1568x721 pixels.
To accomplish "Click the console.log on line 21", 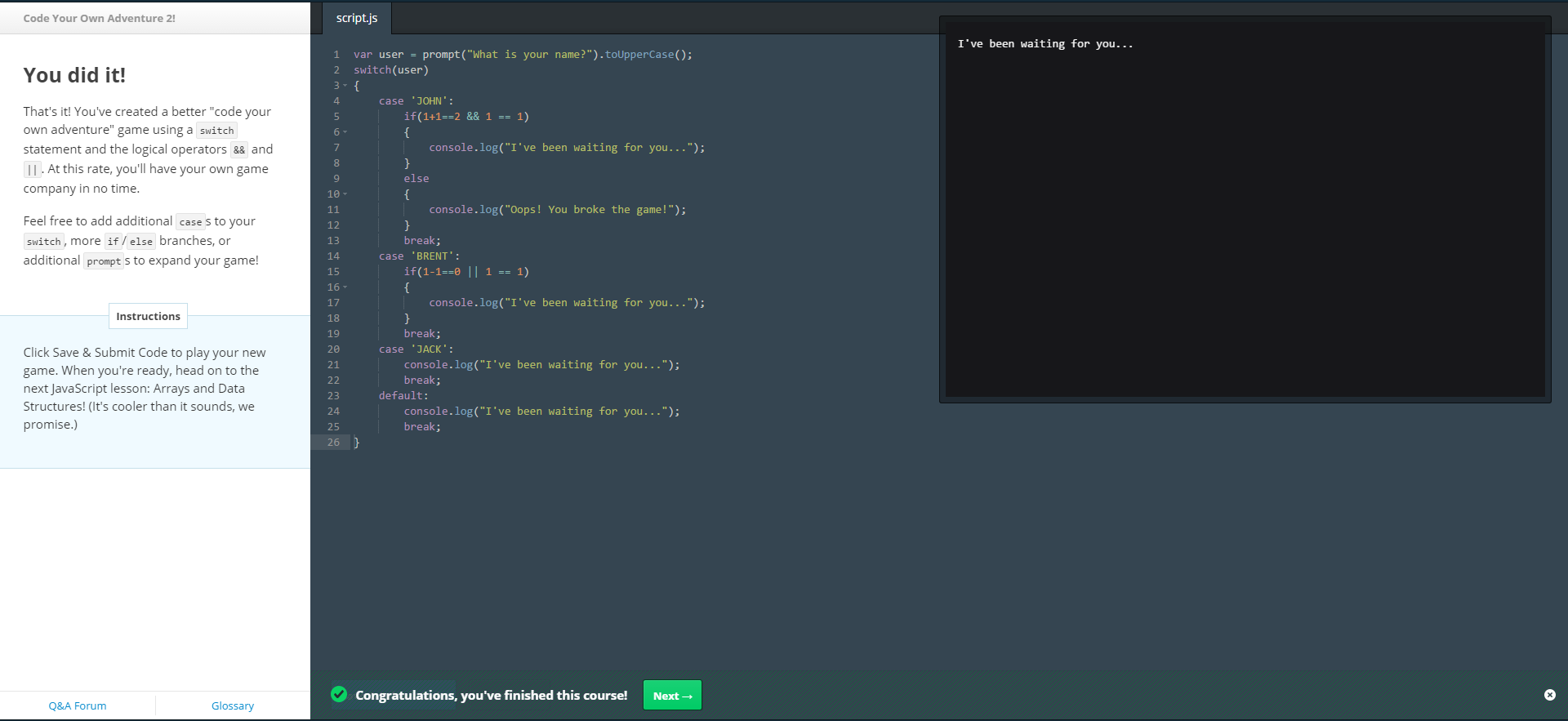I will 541,365.
